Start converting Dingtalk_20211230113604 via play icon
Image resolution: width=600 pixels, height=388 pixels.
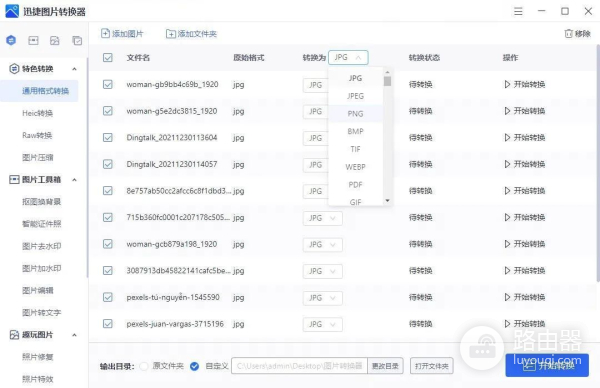(507, 137)
